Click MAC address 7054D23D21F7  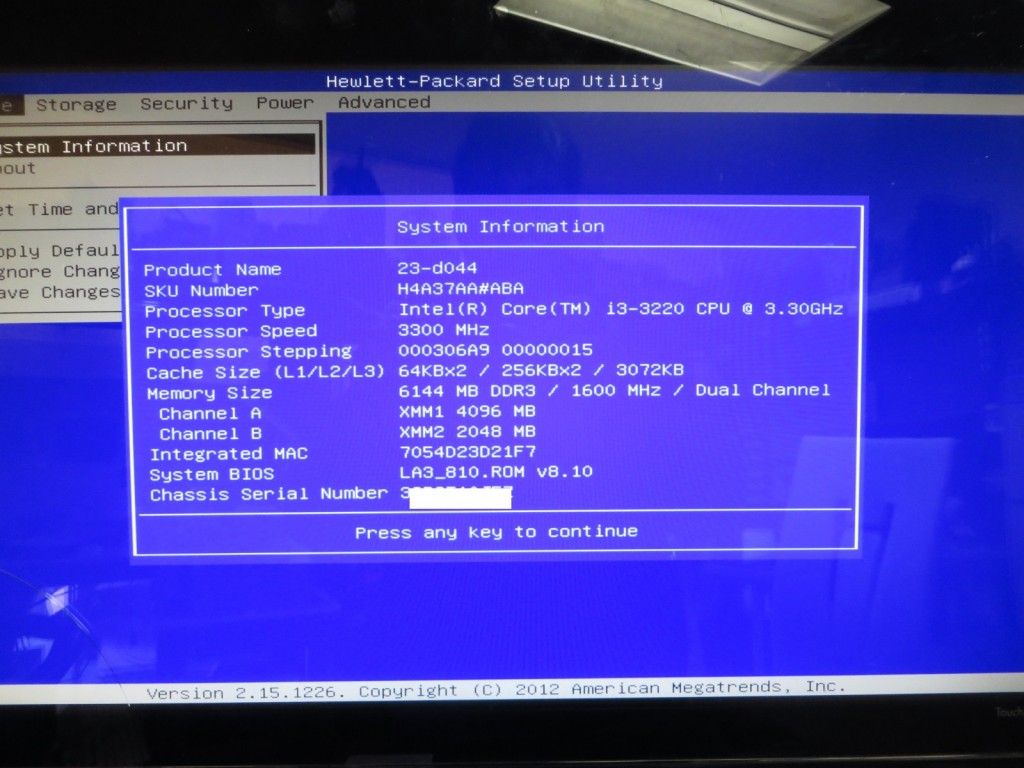click(x=468, y=452)
